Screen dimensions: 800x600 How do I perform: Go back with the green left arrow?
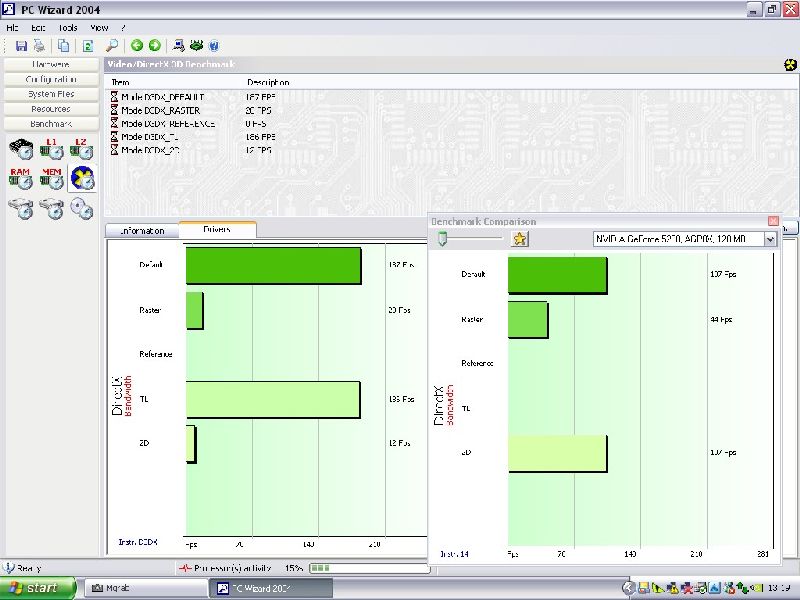tap(137, 45)
